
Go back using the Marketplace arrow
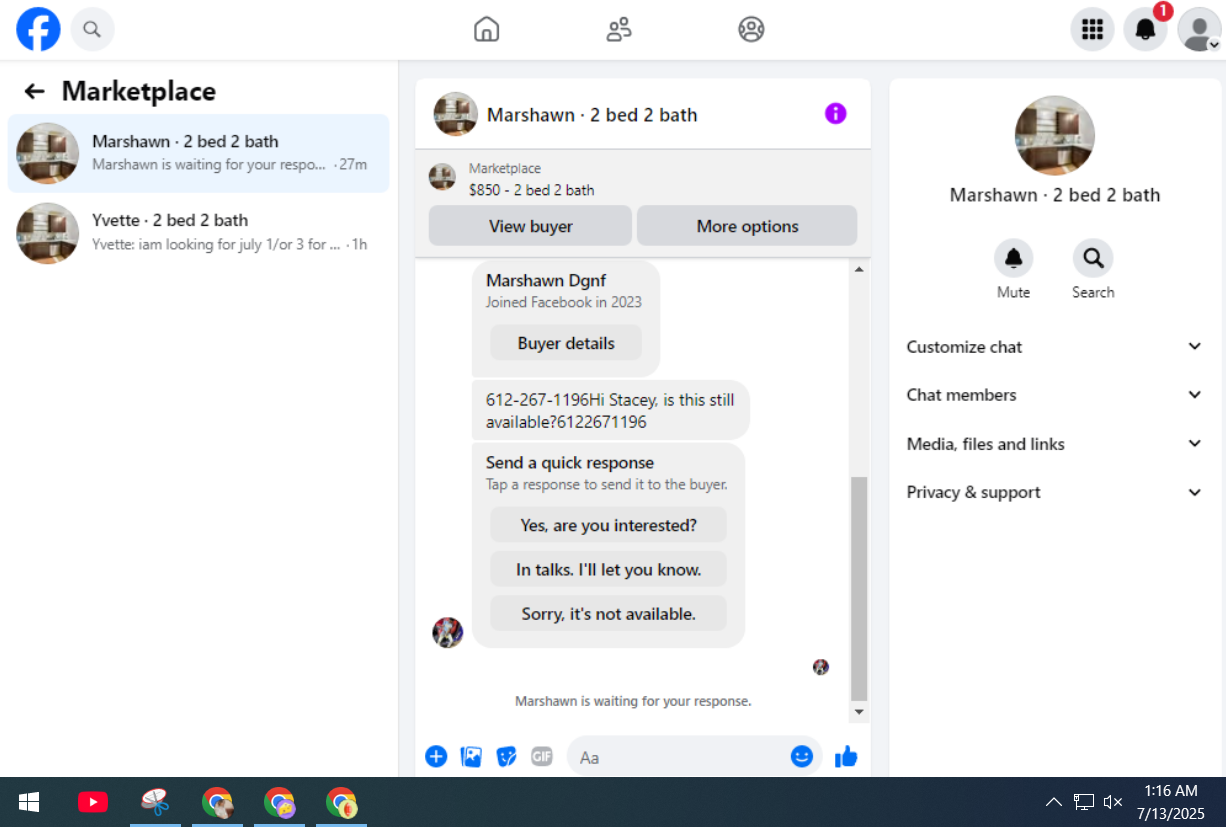(x=35, y=91)
